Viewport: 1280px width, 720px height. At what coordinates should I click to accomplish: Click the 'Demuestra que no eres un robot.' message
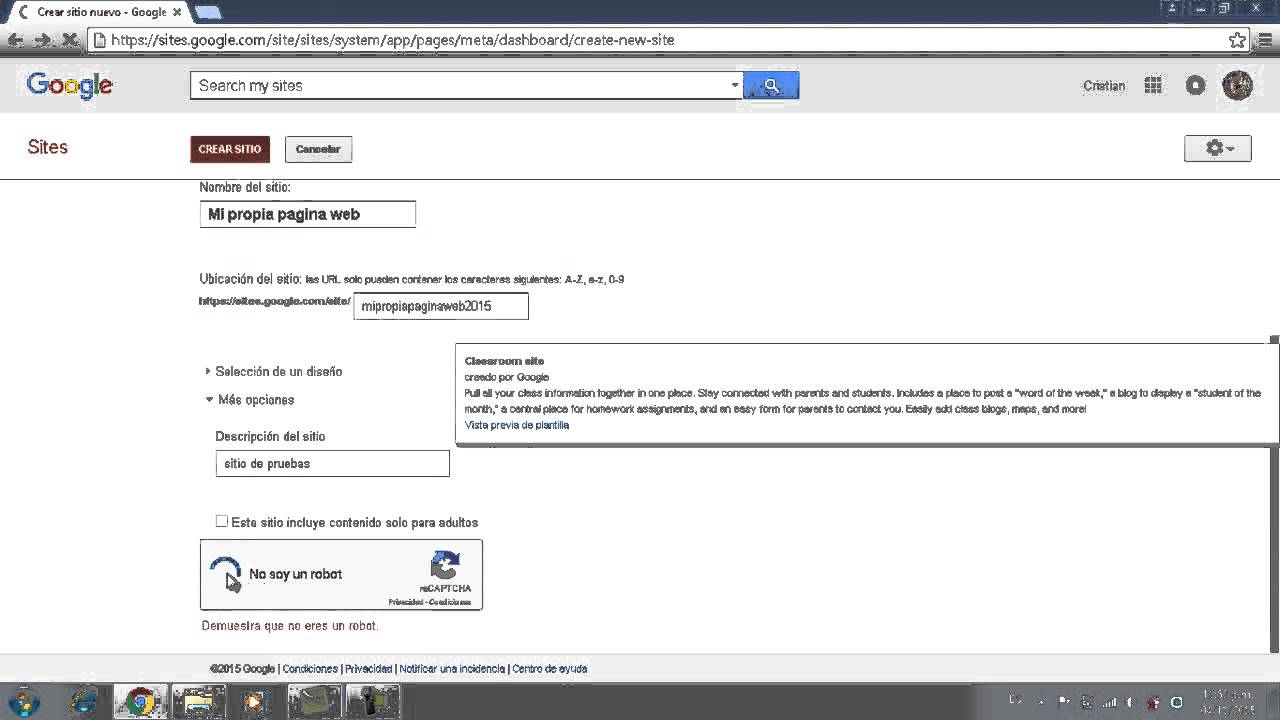pos(290,626)
